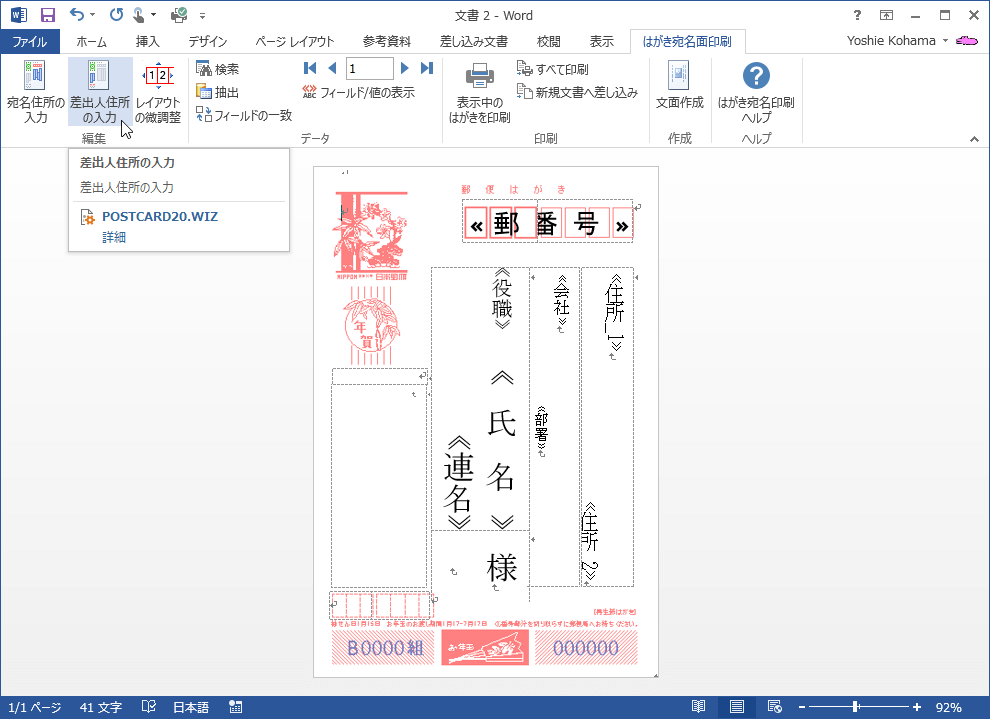Image resolution: width=990 pixels, height=719 pixels.
Task: Click the 検索 command
Action: click(x=218, y=69)
